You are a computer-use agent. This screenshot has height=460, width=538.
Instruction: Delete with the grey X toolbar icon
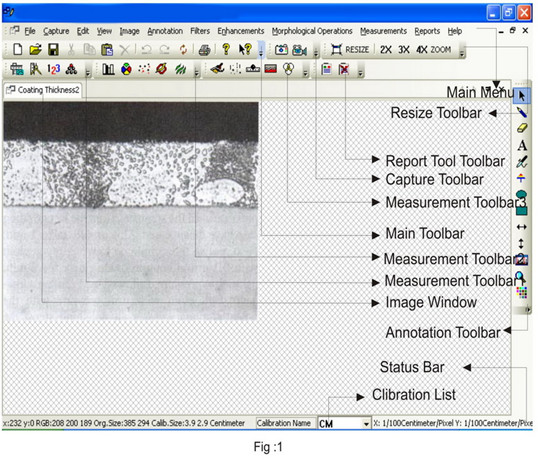[125, 50]
